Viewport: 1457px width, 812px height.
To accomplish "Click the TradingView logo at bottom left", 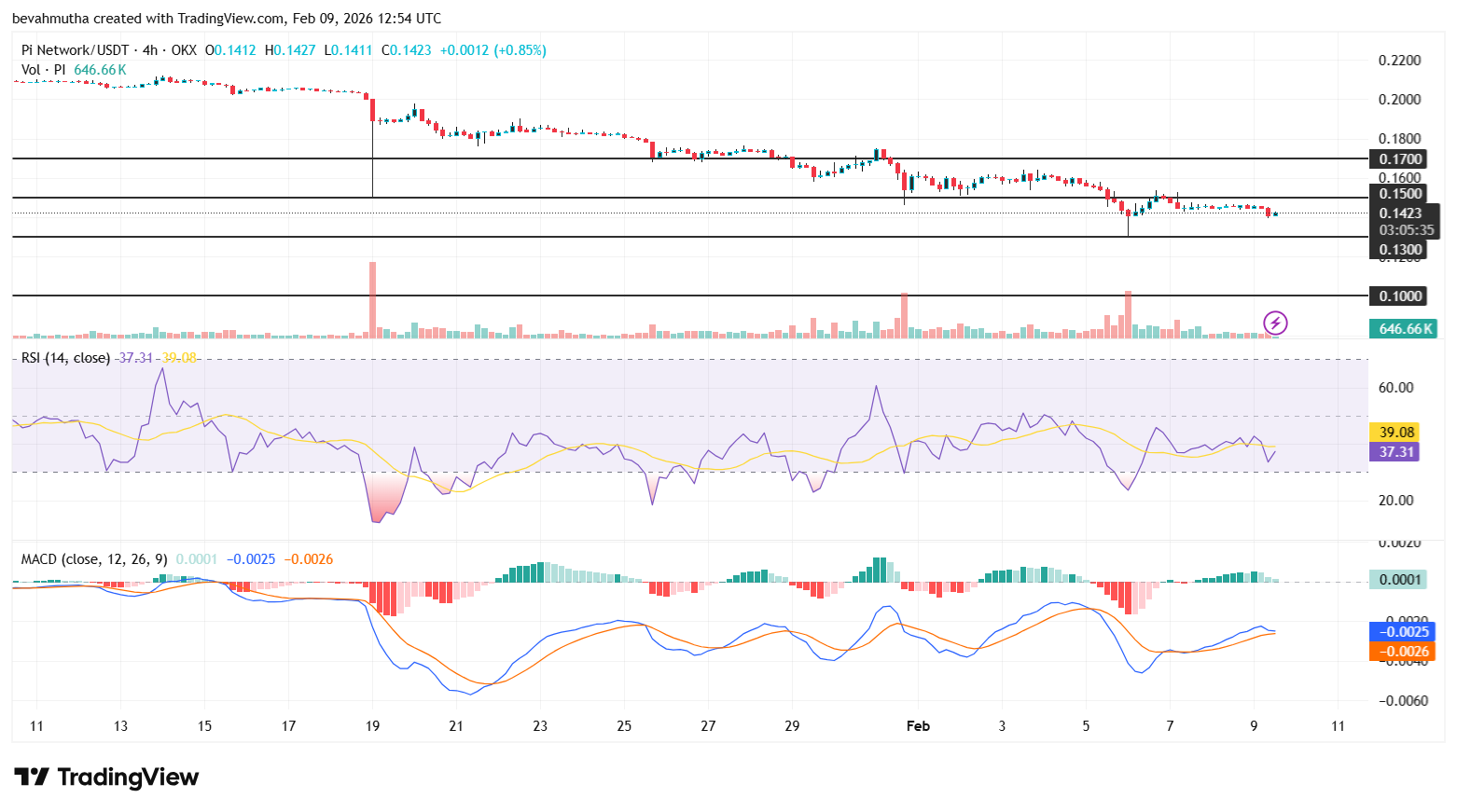I will [104, 778].
